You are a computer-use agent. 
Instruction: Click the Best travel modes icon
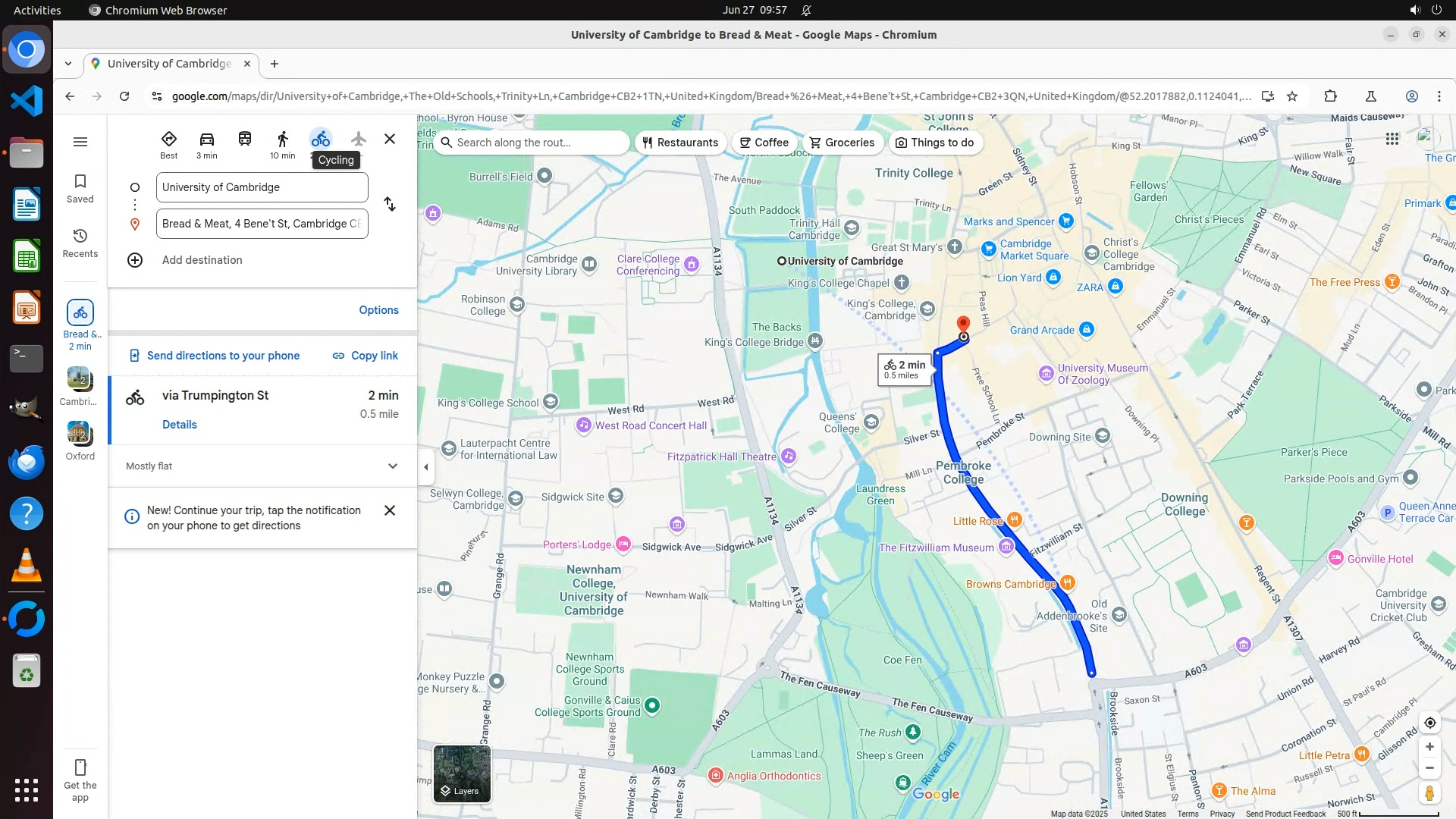[x=168, y=140]
